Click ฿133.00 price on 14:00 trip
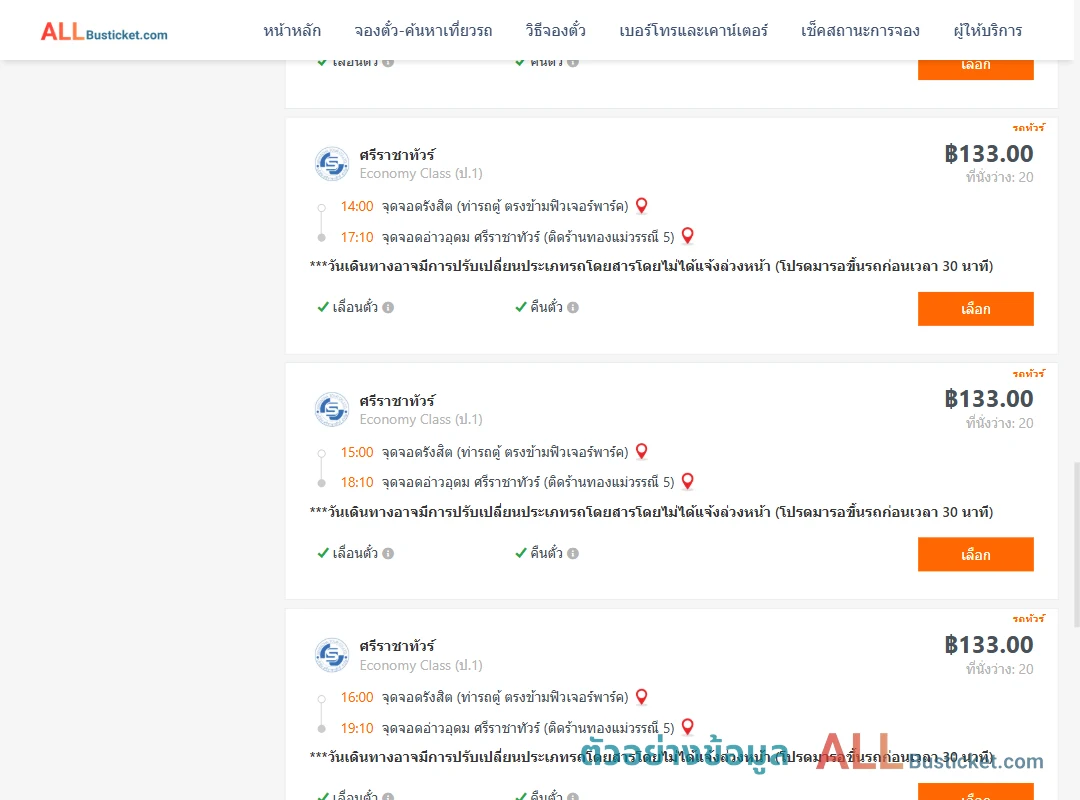1080x800 pixels. tap(989, 154)
